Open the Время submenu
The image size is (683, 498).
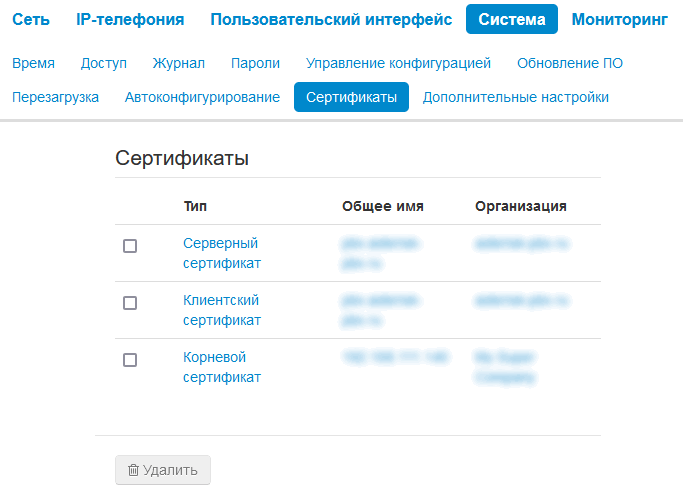point(34,63)
